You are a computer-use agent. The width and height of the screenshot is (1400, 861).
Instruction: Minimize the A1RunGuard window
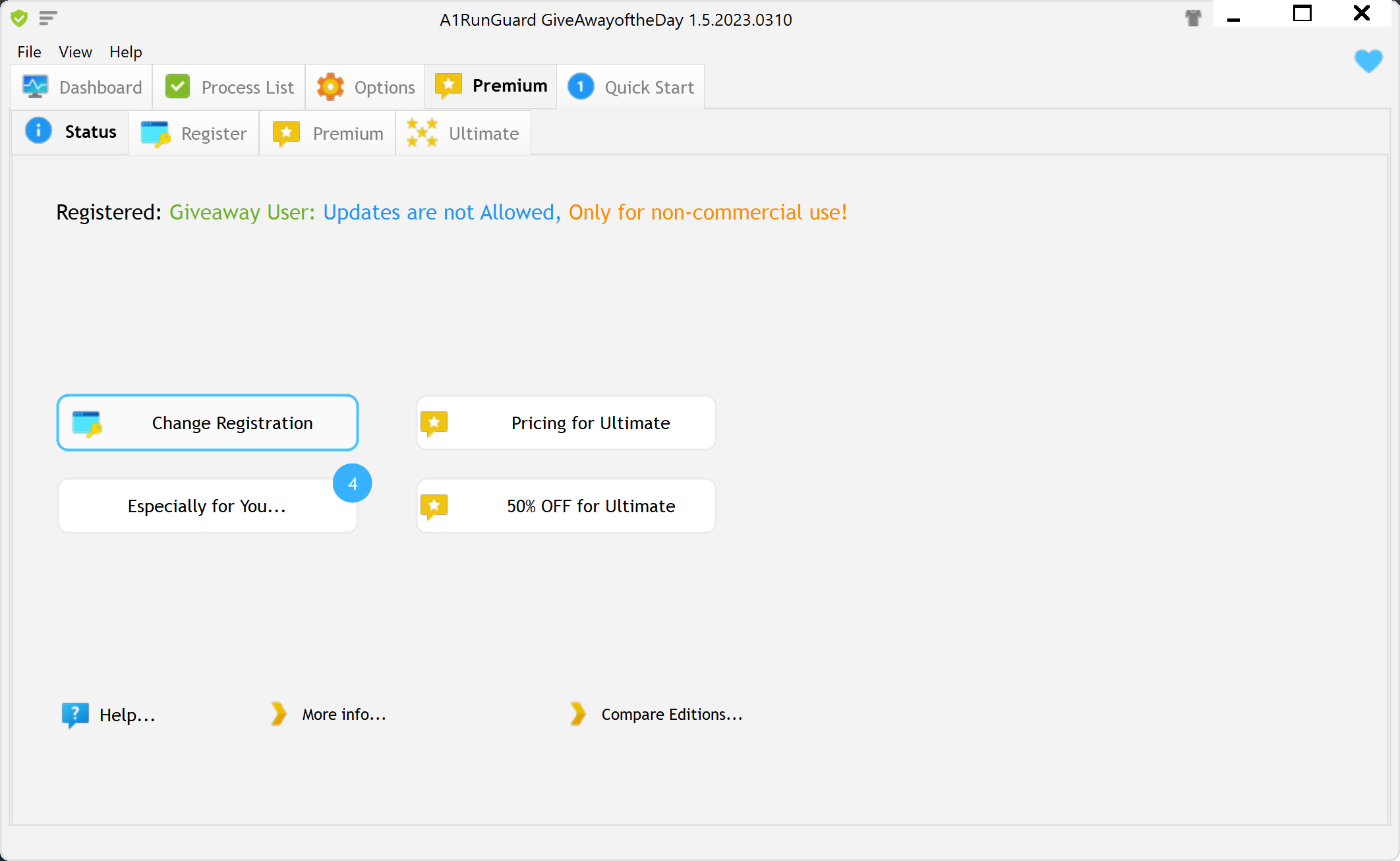(1234, 15)
